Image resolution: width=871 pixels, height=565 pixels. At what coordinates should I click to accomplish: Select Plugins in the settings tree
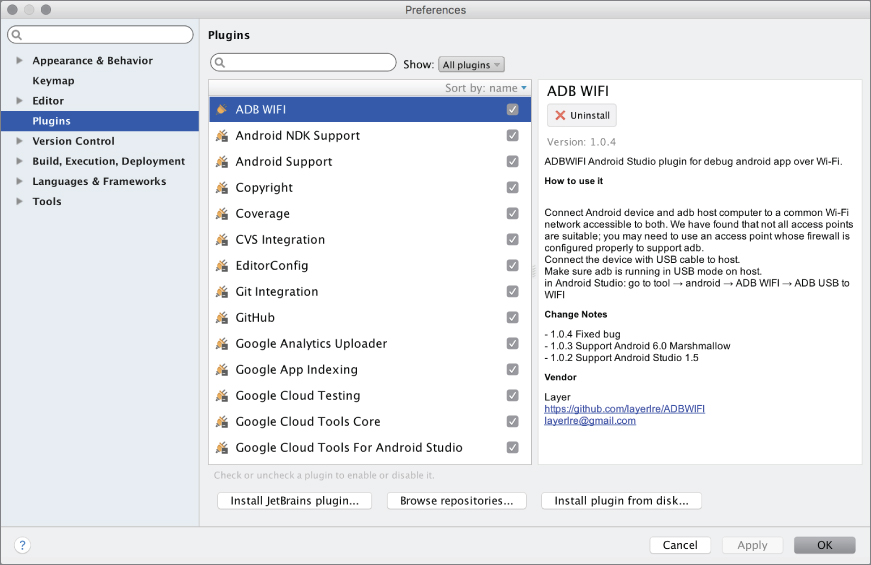point(100,121)
